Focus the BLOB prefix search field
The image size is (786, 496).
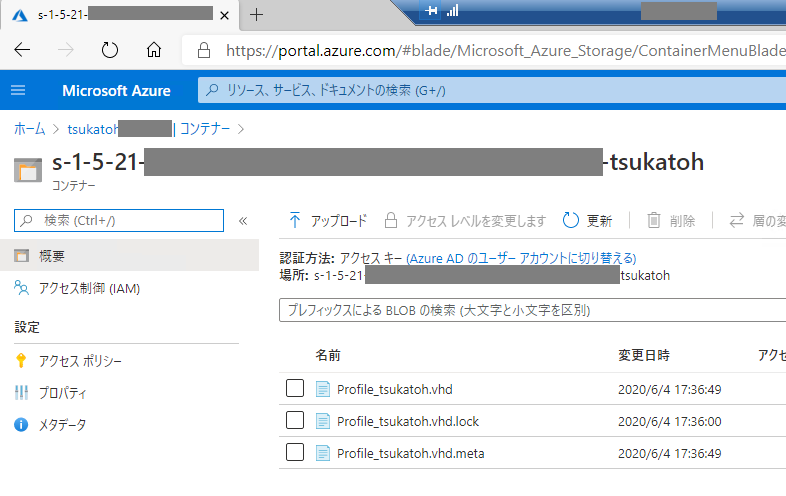pyautogui.click(x=532, y=310)
